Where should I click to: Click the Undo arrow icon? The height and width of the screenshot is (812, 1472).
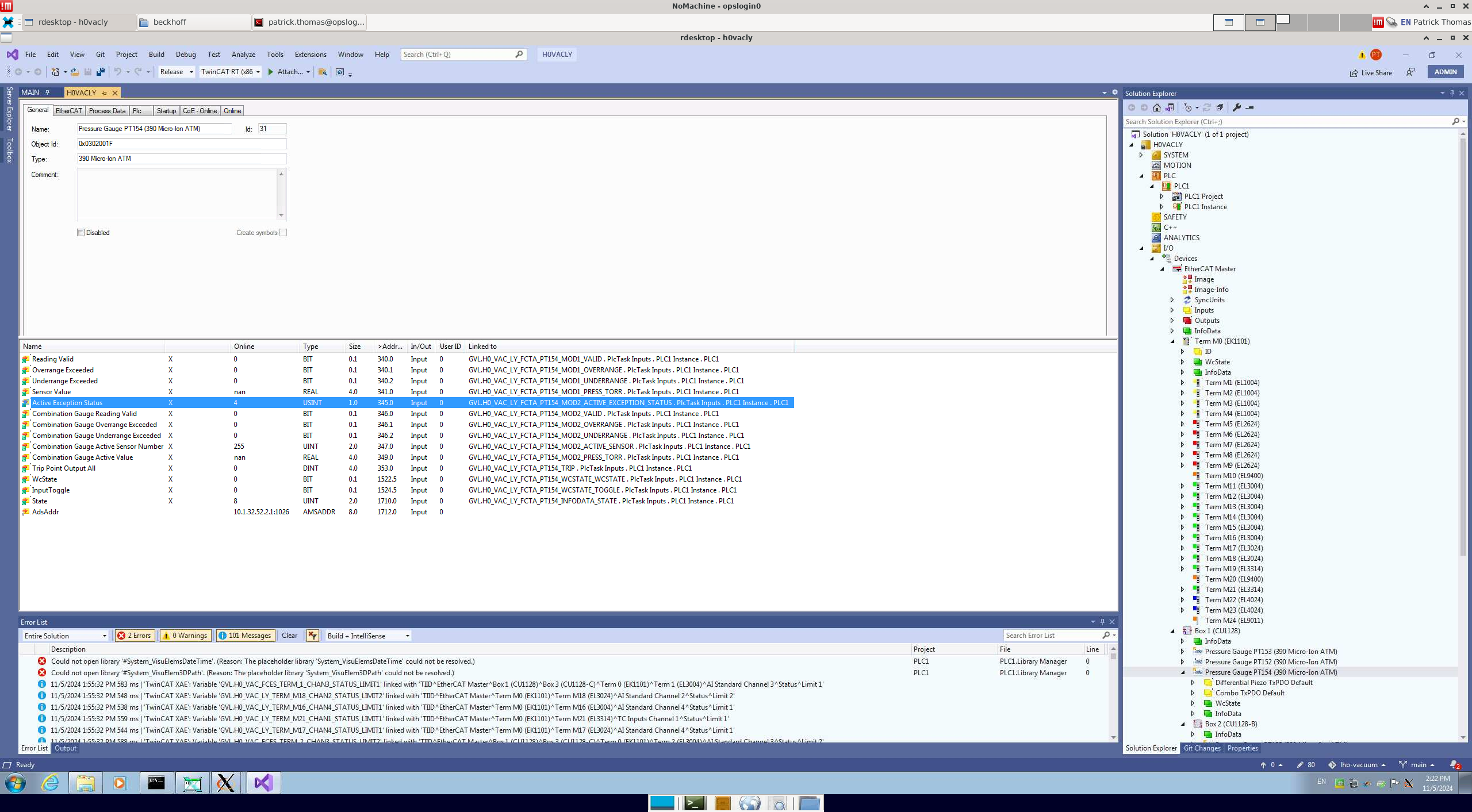tap(117, 72)
